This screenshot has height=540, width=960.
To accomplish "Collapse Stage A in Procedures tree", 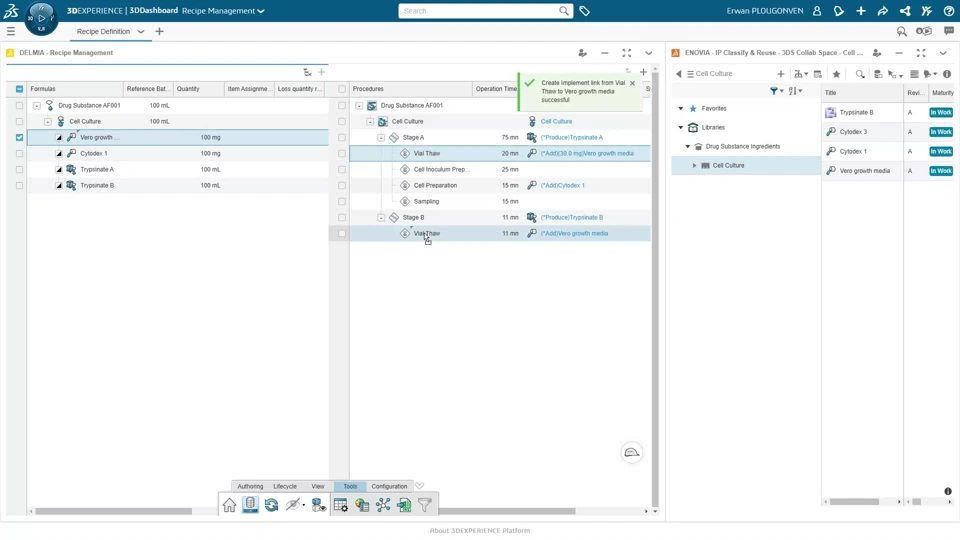I will pyautogui.click(x=381, y=138).
